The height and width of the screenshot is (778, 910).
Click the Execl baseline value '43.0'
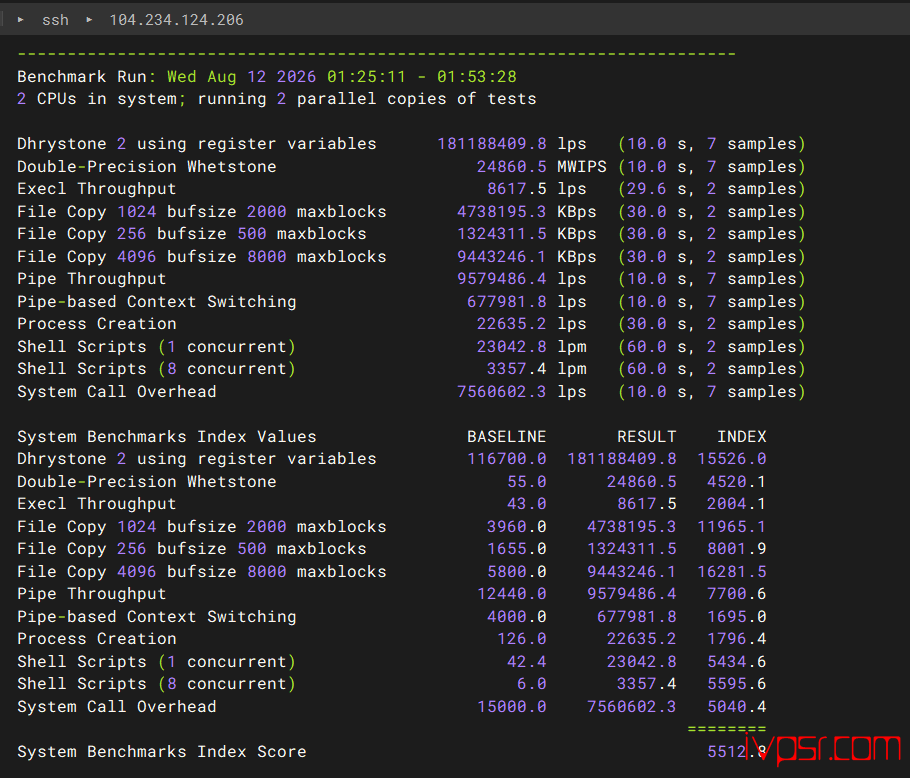pos(527,504)
